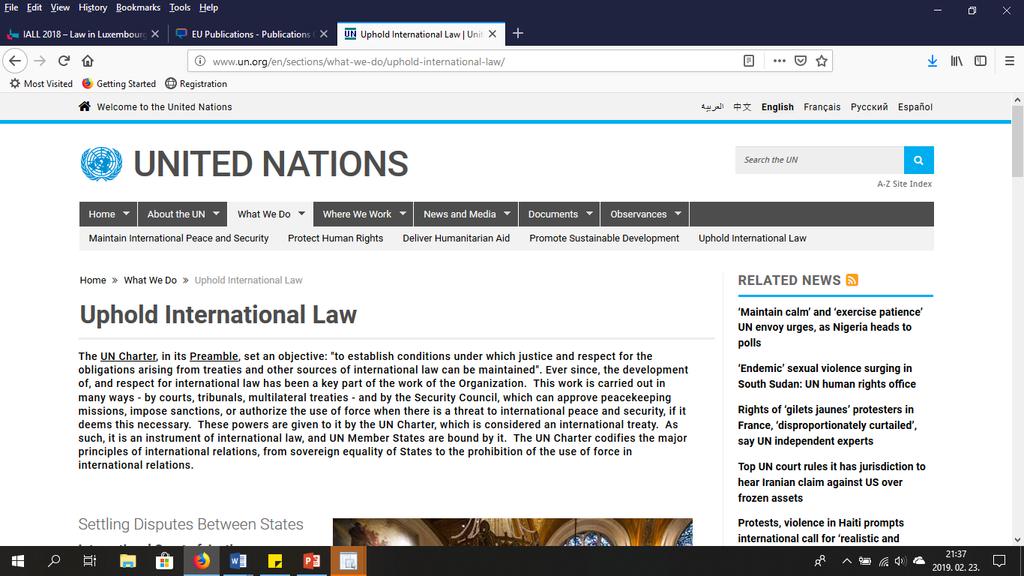Open Getting Started bookmark
This screenshot has width=1024, height=576.
pyautogui.click(x=119, y=84)
